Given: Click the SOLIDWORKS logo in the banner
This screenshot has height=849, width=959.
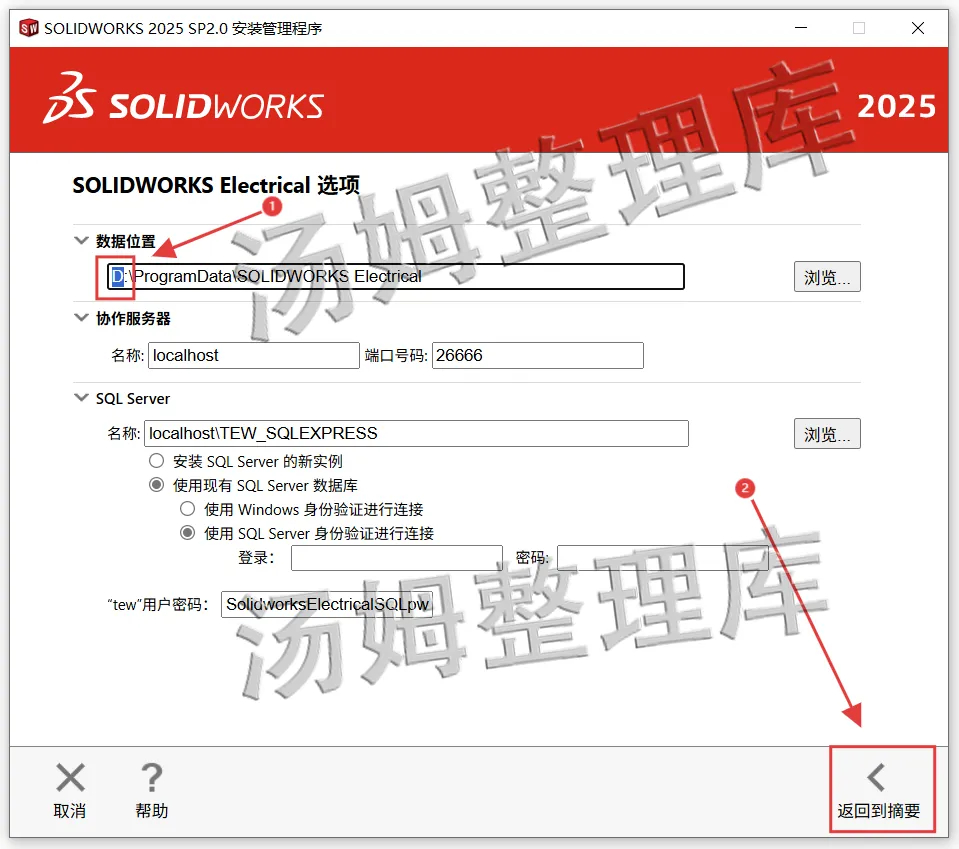Looking at the screenshot, I should [183, 98].
